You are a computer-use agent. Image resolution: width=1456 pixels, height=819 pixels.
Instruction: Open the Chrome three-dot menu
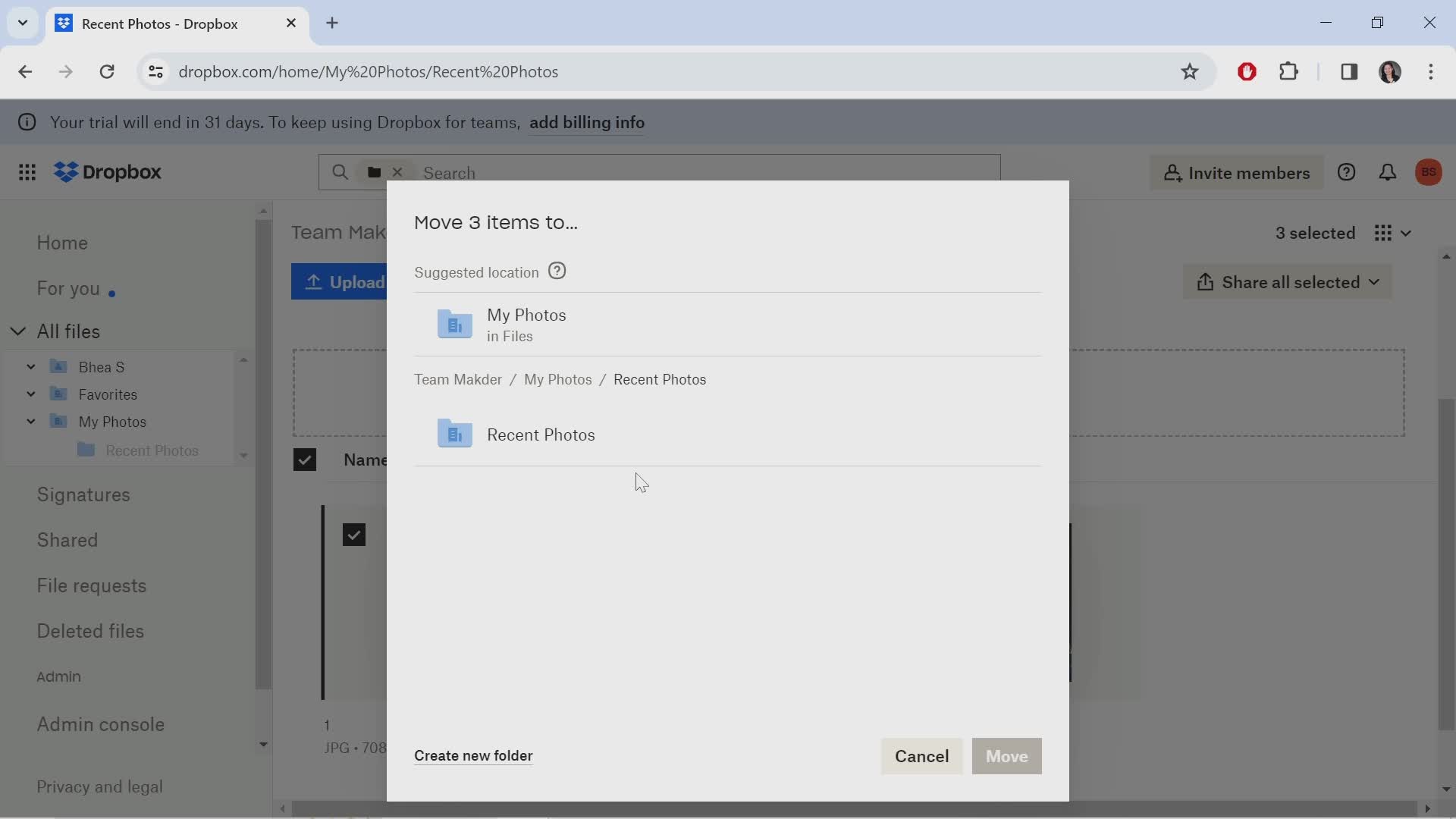point(1431,71)
